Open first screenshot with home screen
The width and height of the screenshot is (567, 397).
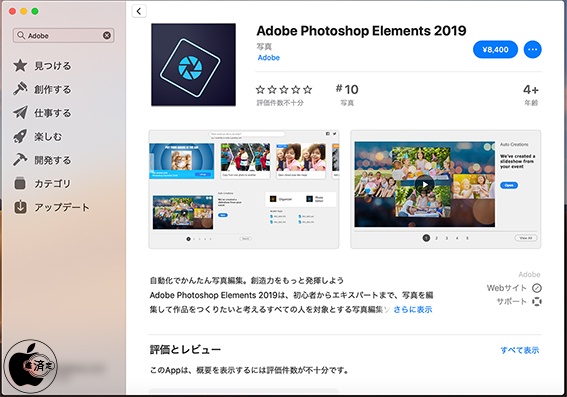pyautogui.click(x=244, y=189)
